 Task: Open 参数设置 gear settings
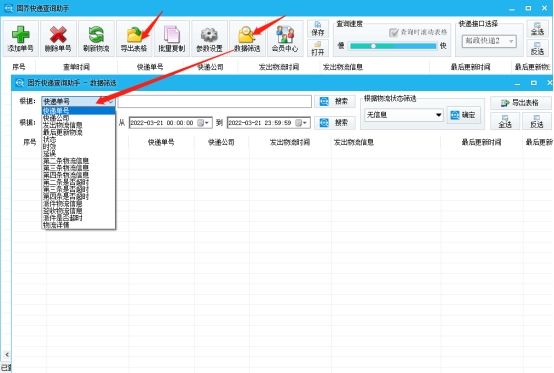point(210,38)
